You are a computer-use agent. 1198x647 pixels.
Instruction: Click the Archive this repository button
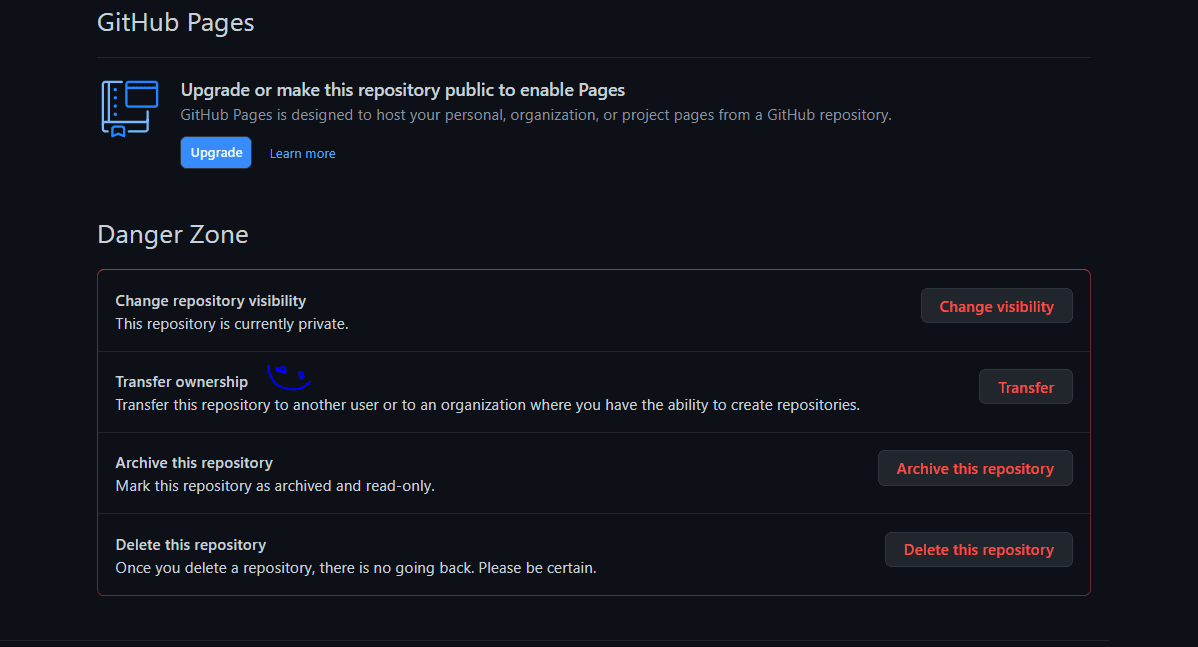[975, 468]
